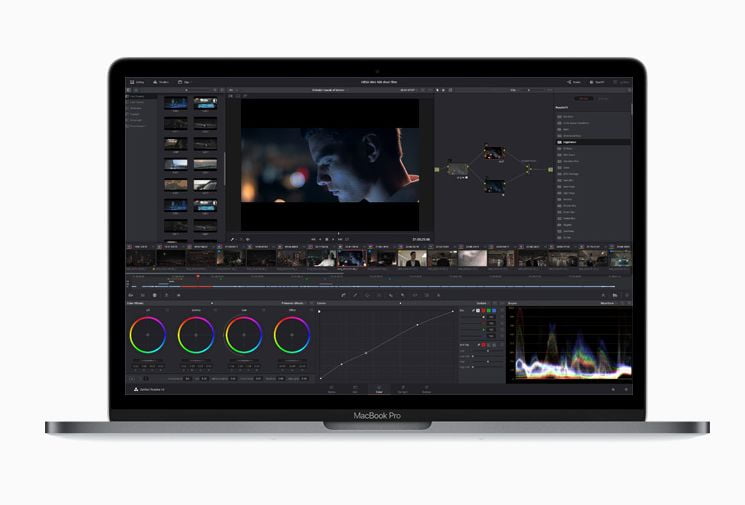Open the Keyframes palette icon
745x505 pixels.
603,295
